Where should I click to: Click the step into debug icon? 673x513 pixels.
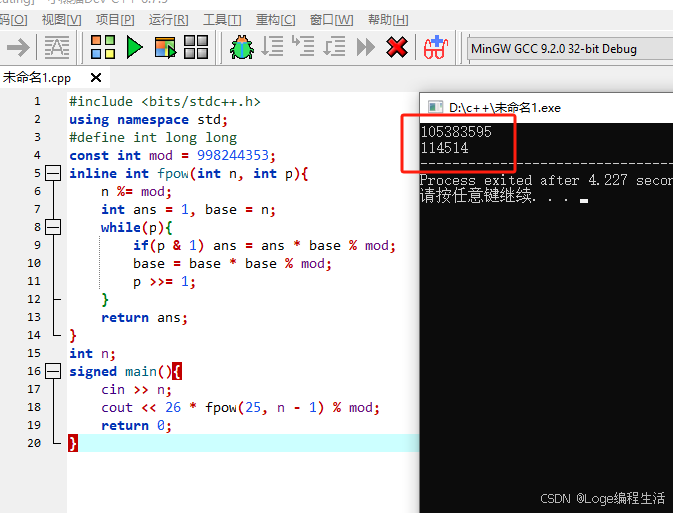click(303, 46)
